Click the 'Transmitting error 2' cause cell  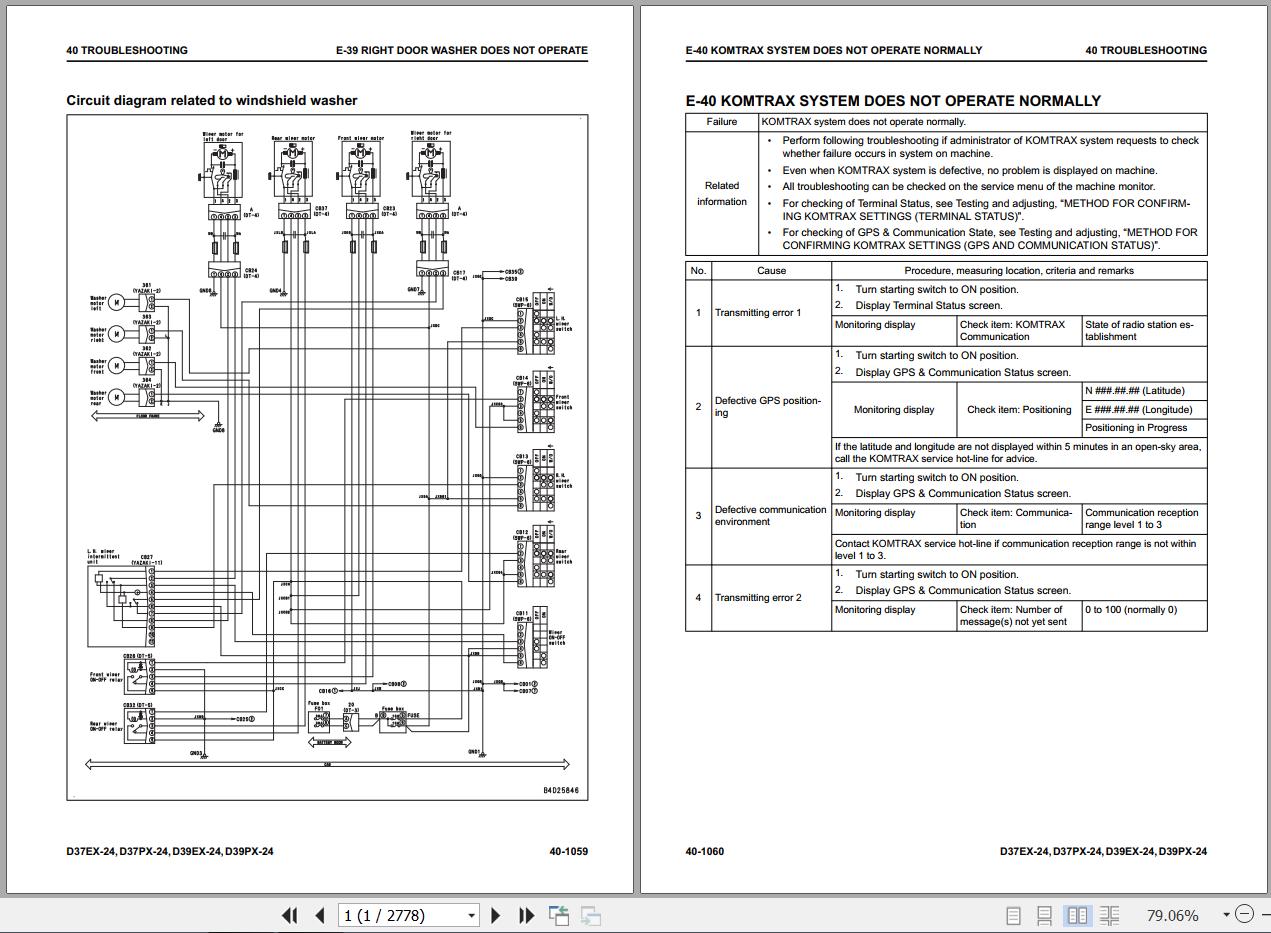(x=771, y=598)
